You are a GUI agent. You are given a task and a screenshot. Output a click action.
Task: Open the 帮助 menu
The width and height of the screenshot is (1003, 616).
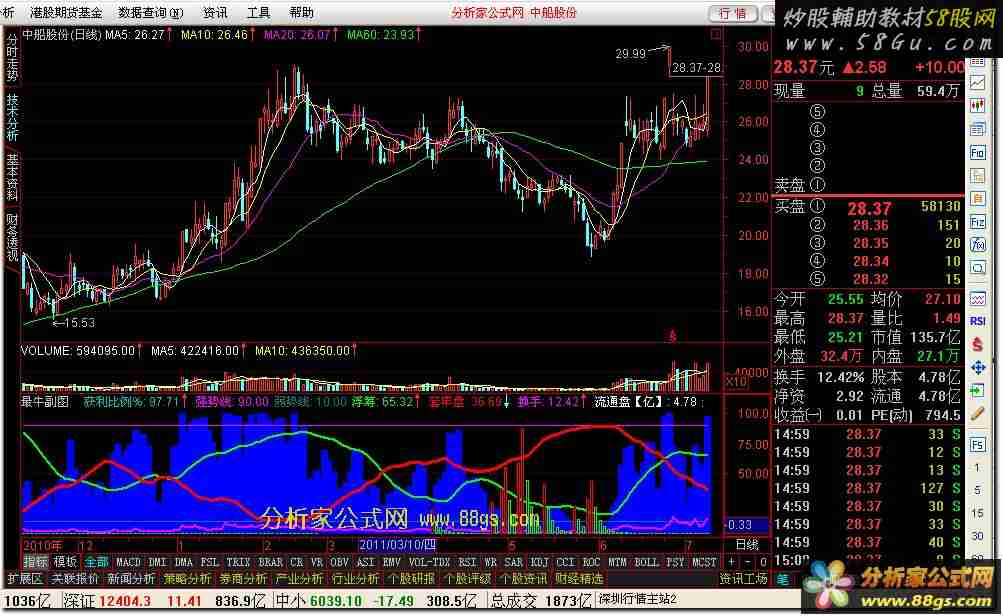click(x=301, y=12)
